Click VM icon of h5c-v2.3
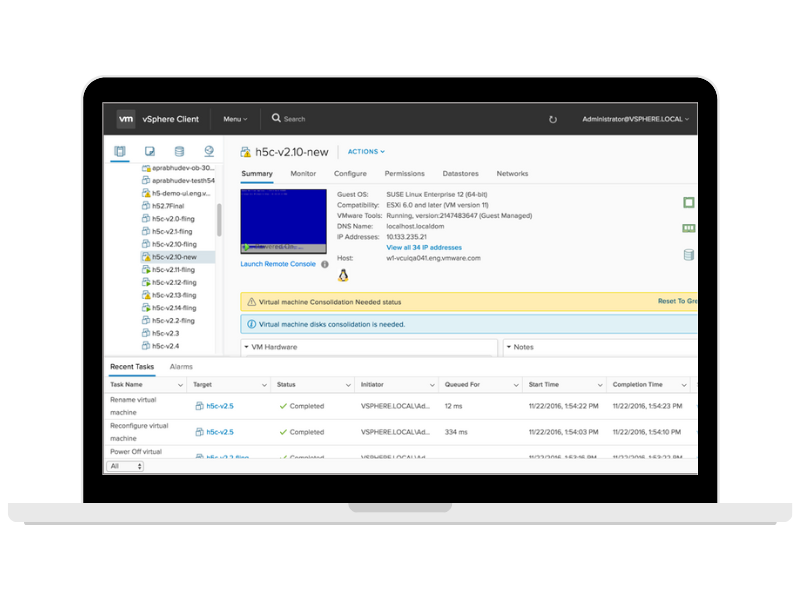800x600 pixels. click(146, 333)
